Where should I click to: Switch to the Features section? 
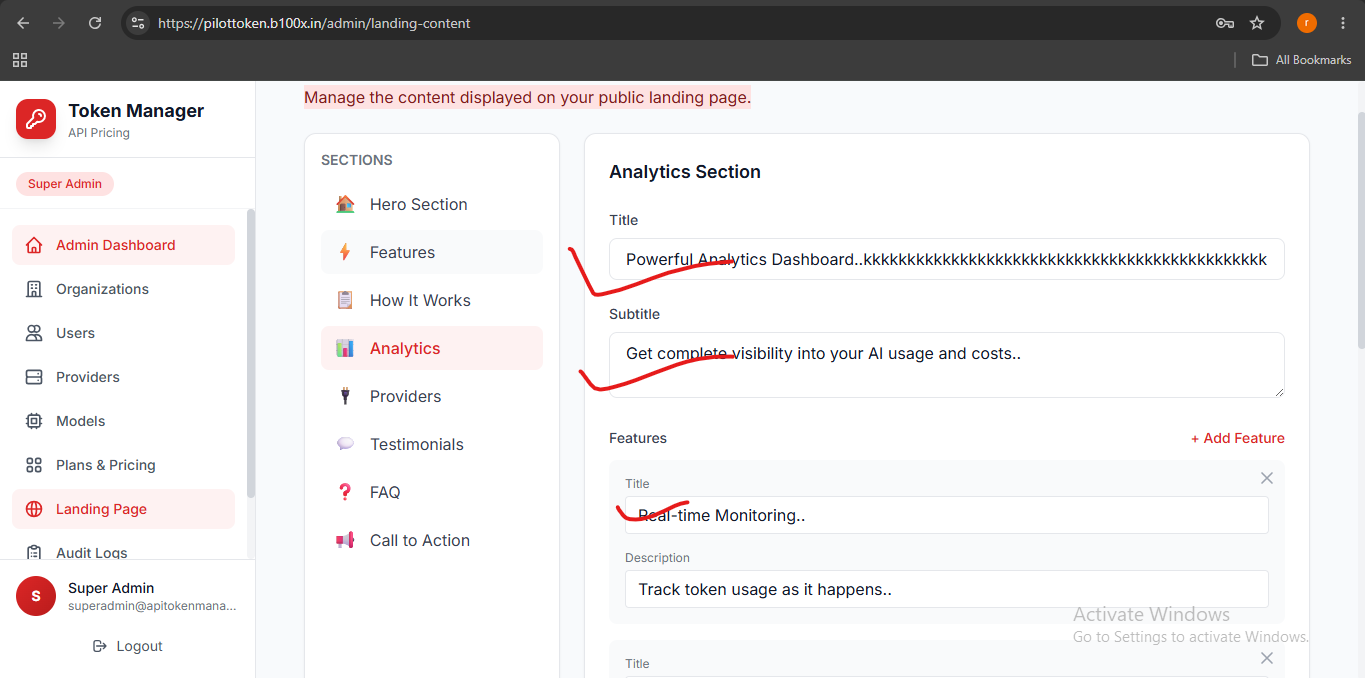pyautogui.click(x=432, y=252)
